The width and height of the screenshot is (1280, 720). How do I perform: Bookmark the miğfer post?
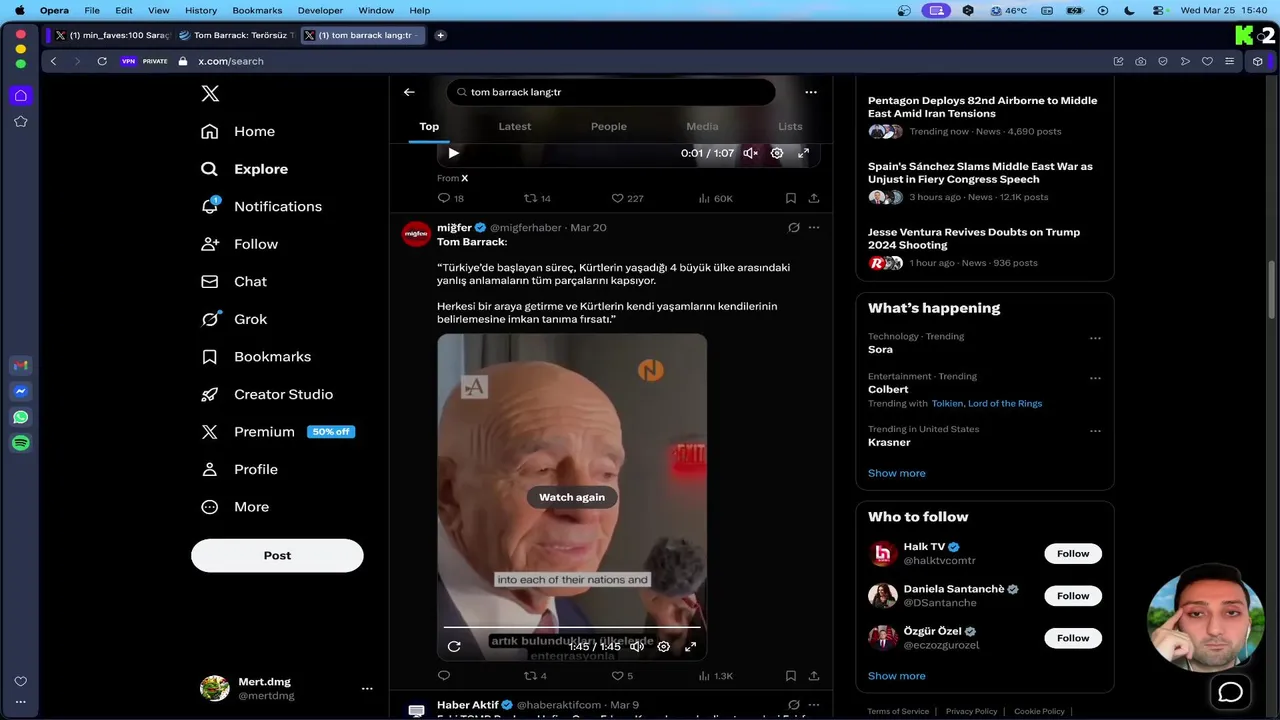point(790,676)
